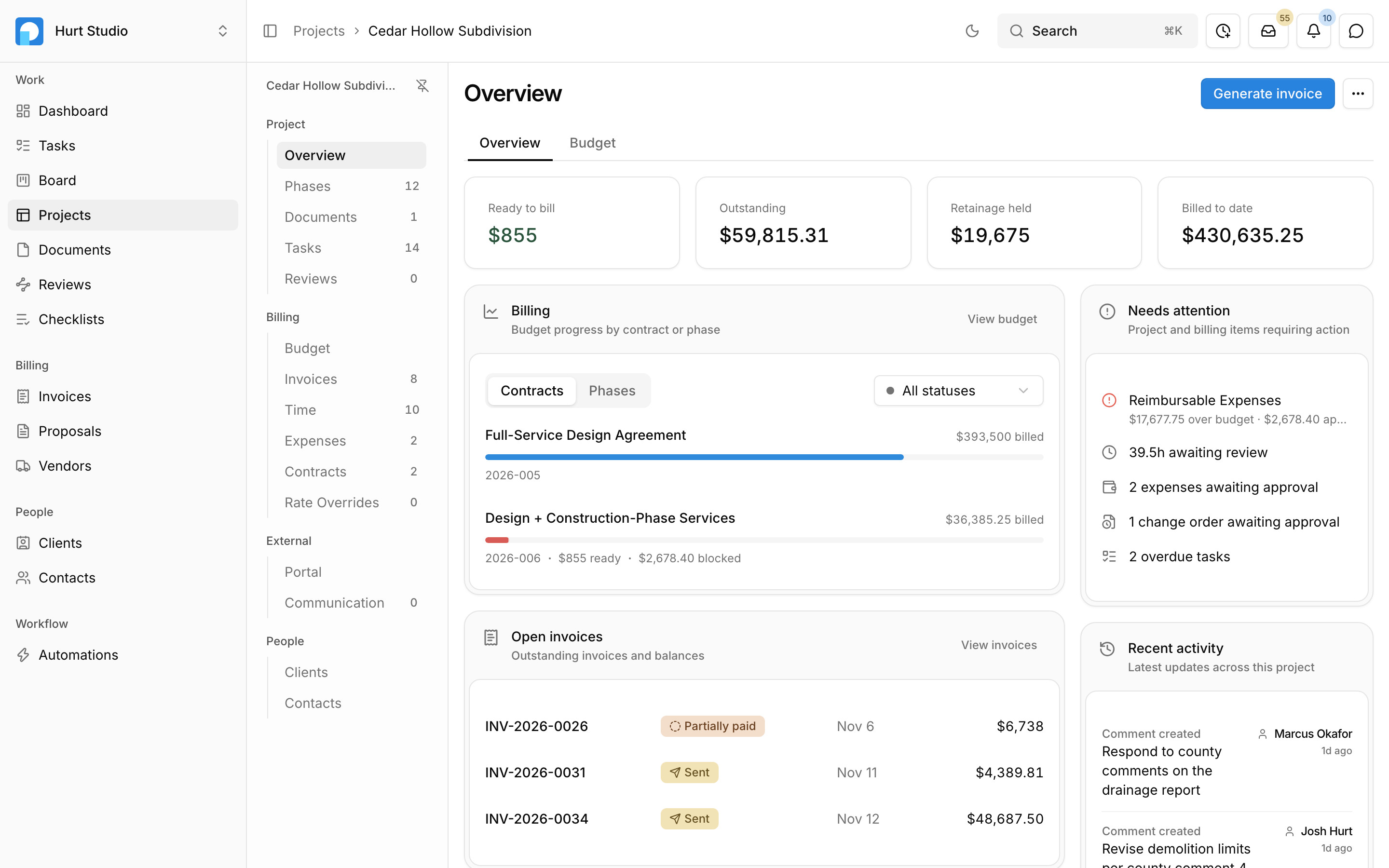Open the timer clock icon in header
This screenshot has height=868, width=1389.
click(1223, 31)
